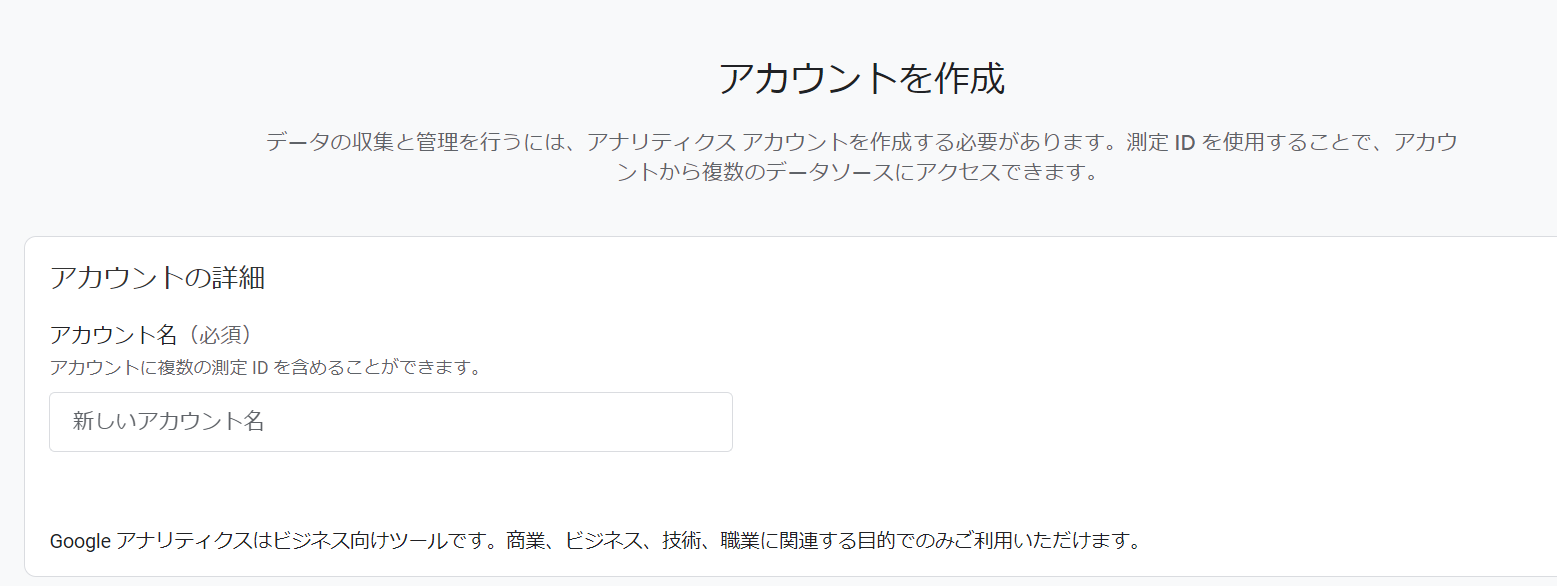Image resolution: width=1557 pixels, height=586 pixels.
Task: Click the word Google in the bottom notice
Action: (x=81, y=542)
